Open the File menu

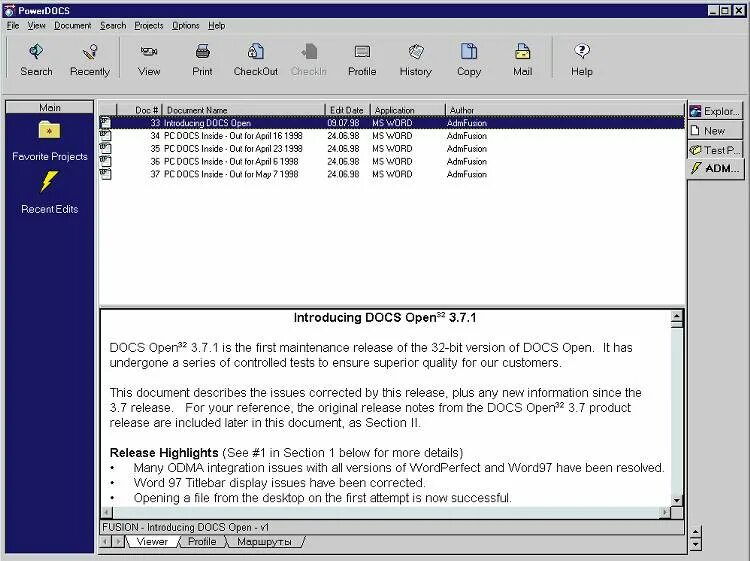13,26
